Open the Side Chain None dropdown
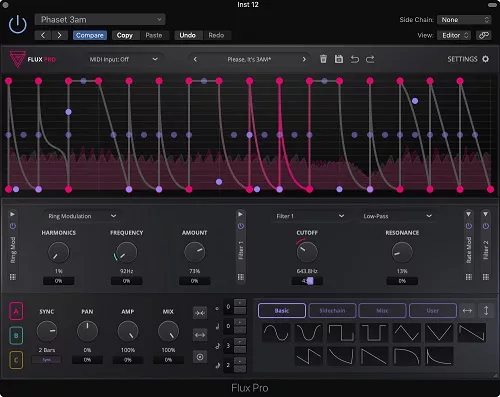500x397 pixels. pos(464,20)
